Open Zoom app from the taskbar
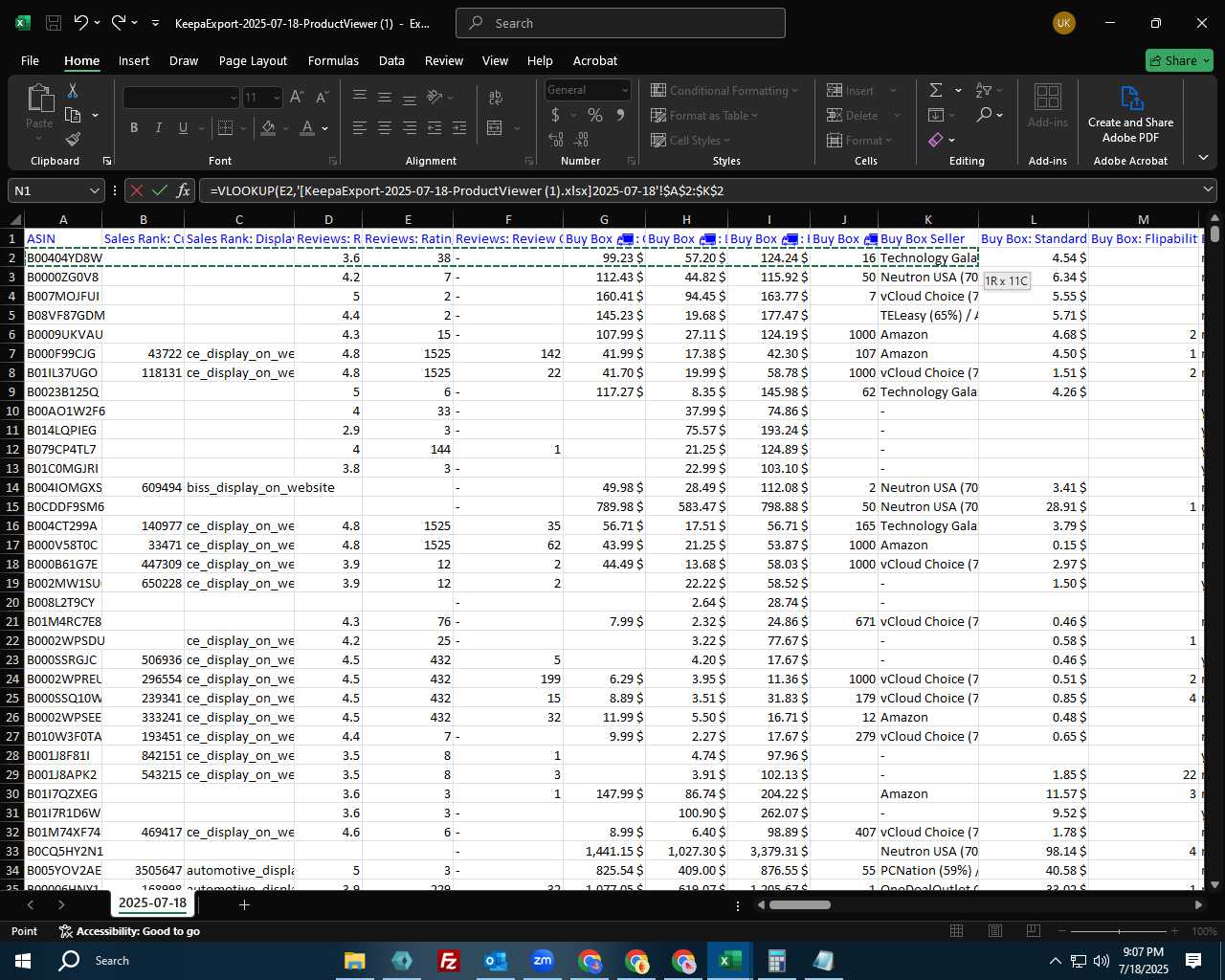 [x=543, y=960]
